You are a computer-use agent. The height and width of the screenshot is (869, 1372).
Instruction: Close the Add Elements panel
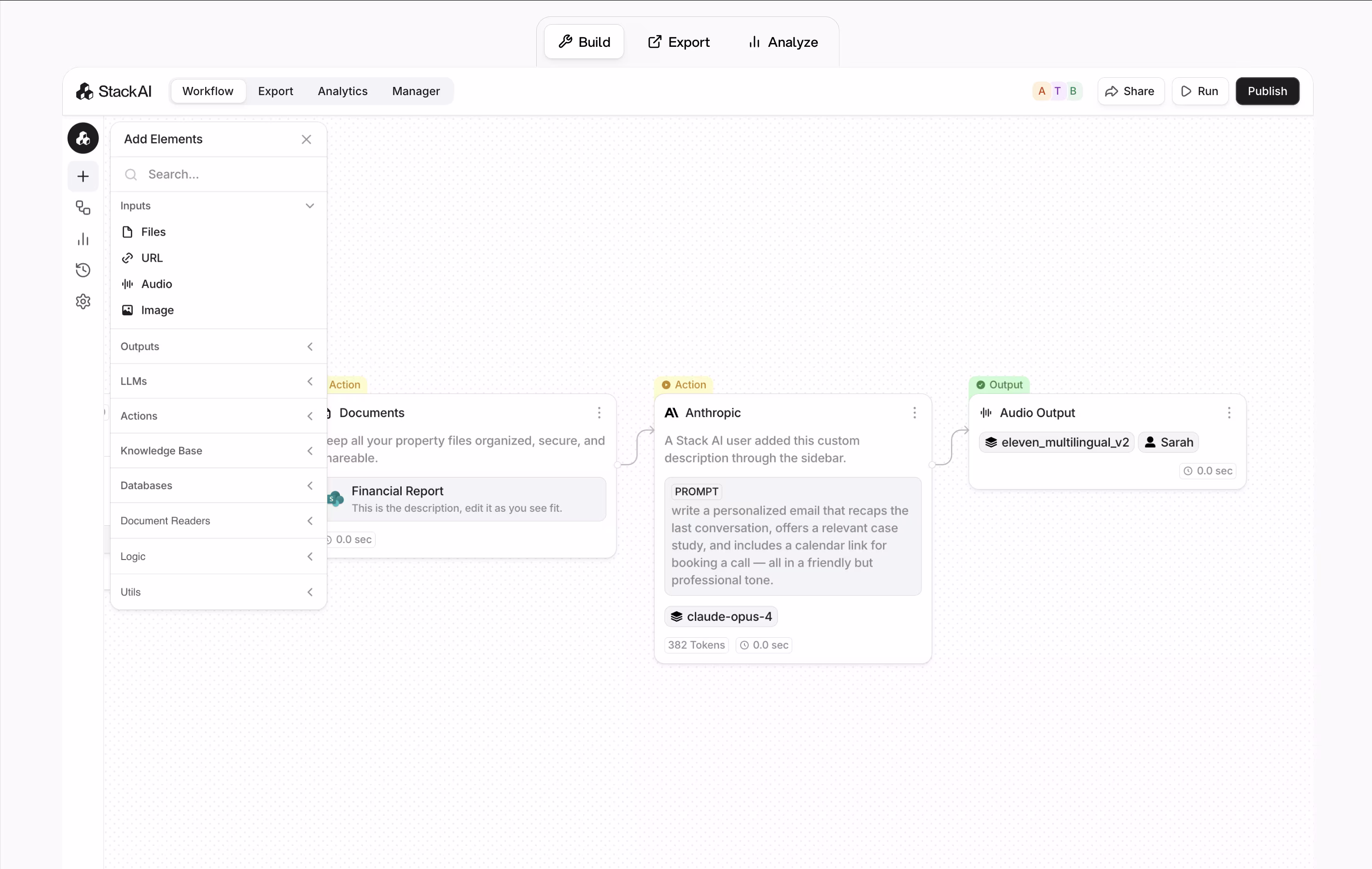[307, 139]
